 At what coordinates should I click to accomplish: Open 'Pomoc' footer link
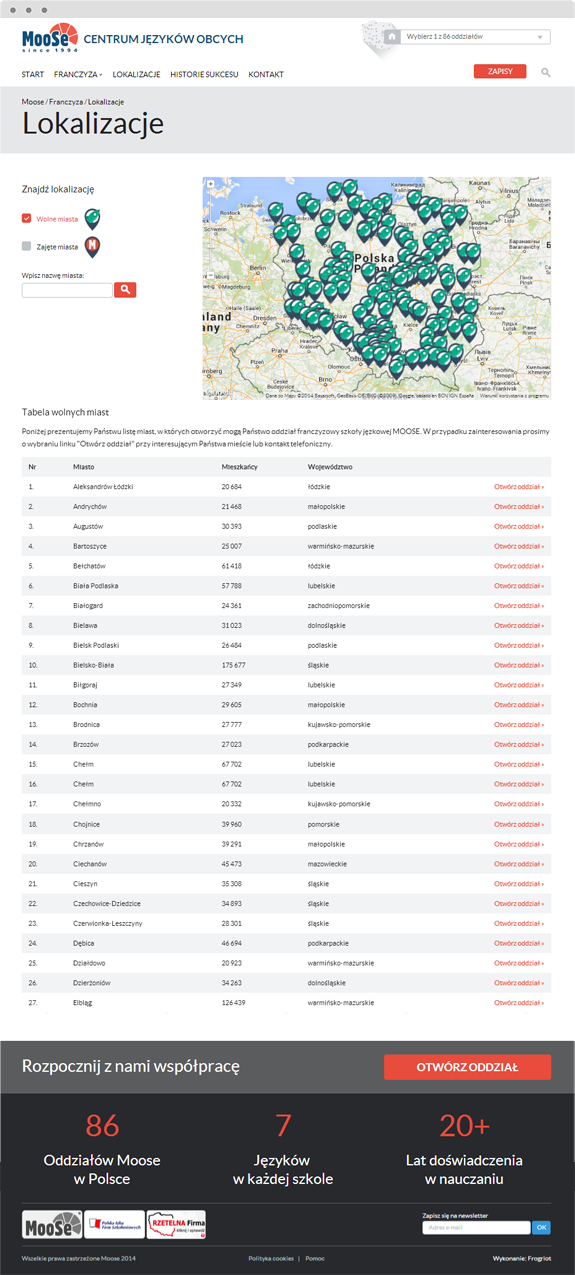click(x=315, y=1258)
